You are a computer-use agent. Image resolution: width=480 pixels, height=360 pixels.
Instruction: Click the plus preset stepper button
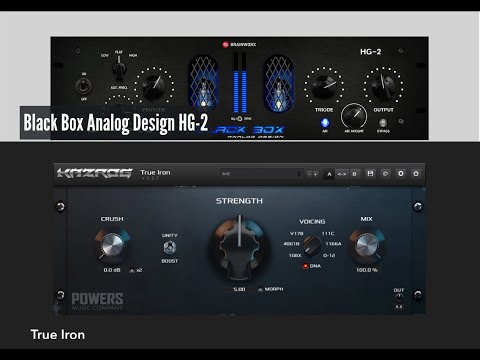tap(315, 174)
